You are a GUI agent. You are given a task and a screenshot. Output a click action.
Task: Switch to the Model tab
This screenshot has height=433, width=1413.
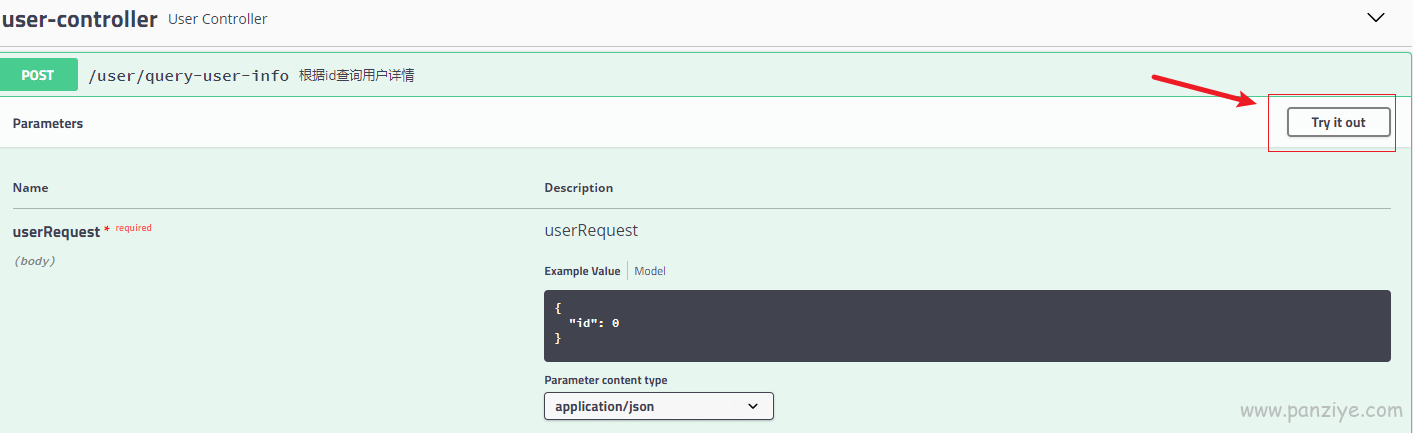(650, 271)
